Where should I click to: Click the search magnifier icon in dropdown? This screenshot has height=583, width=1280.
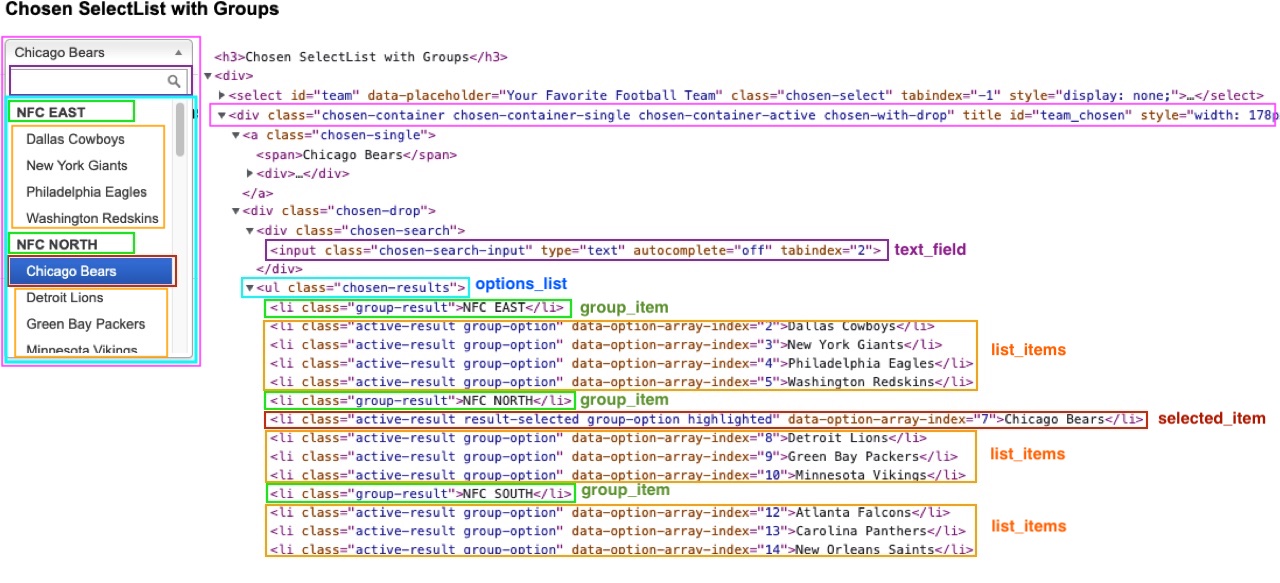175,81
